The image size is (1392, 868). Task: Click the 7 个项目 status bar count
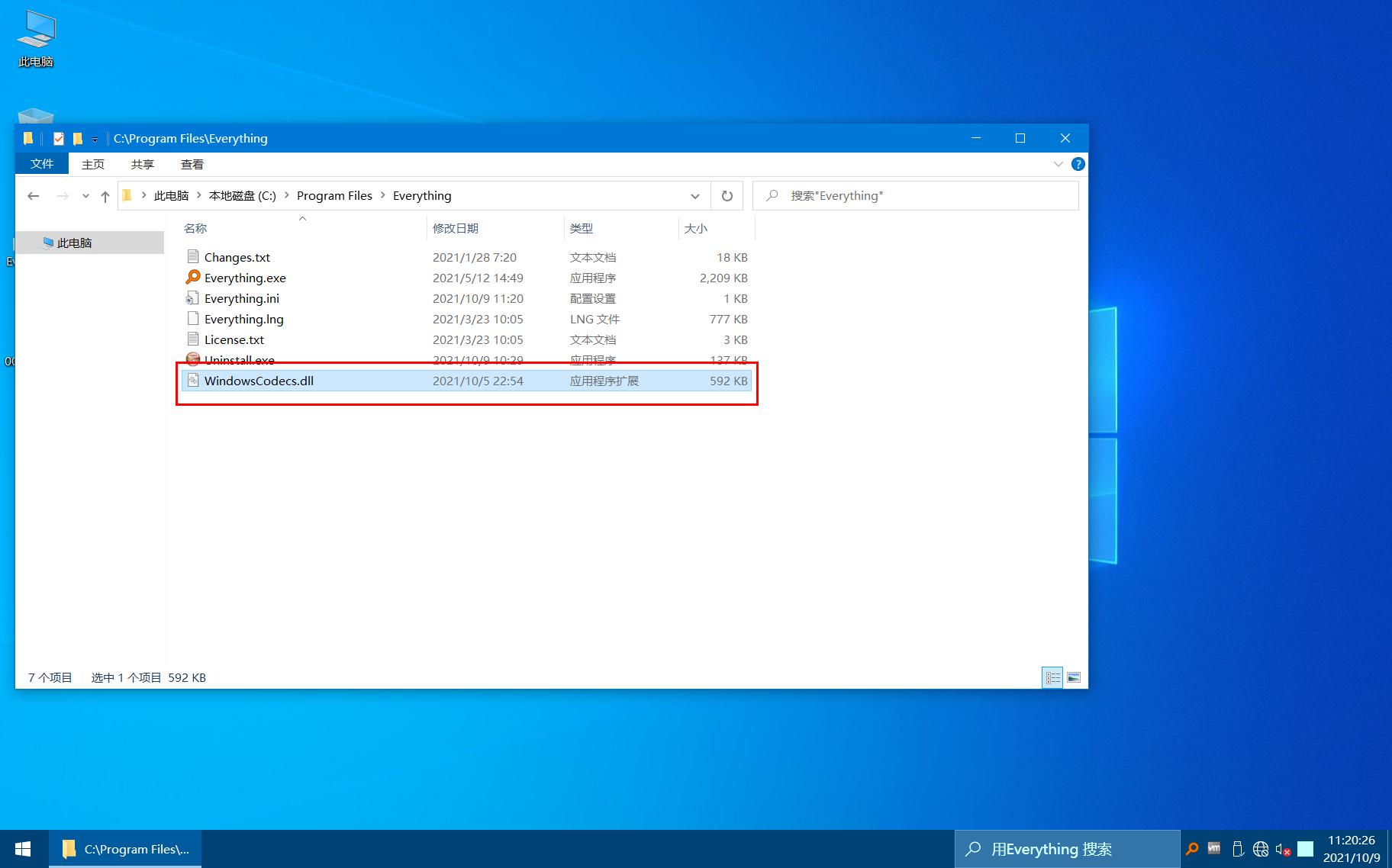pos(50,677)
